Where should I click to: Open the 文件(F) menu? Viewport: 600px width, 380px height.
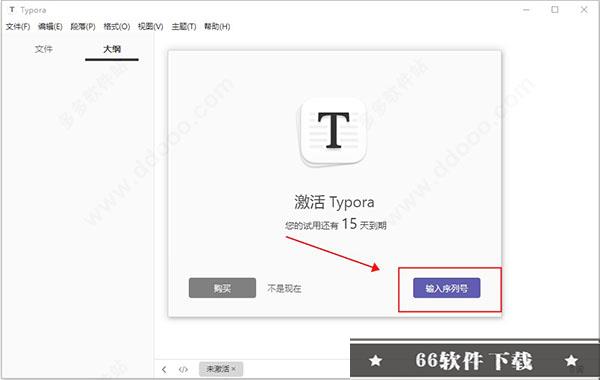18,26
